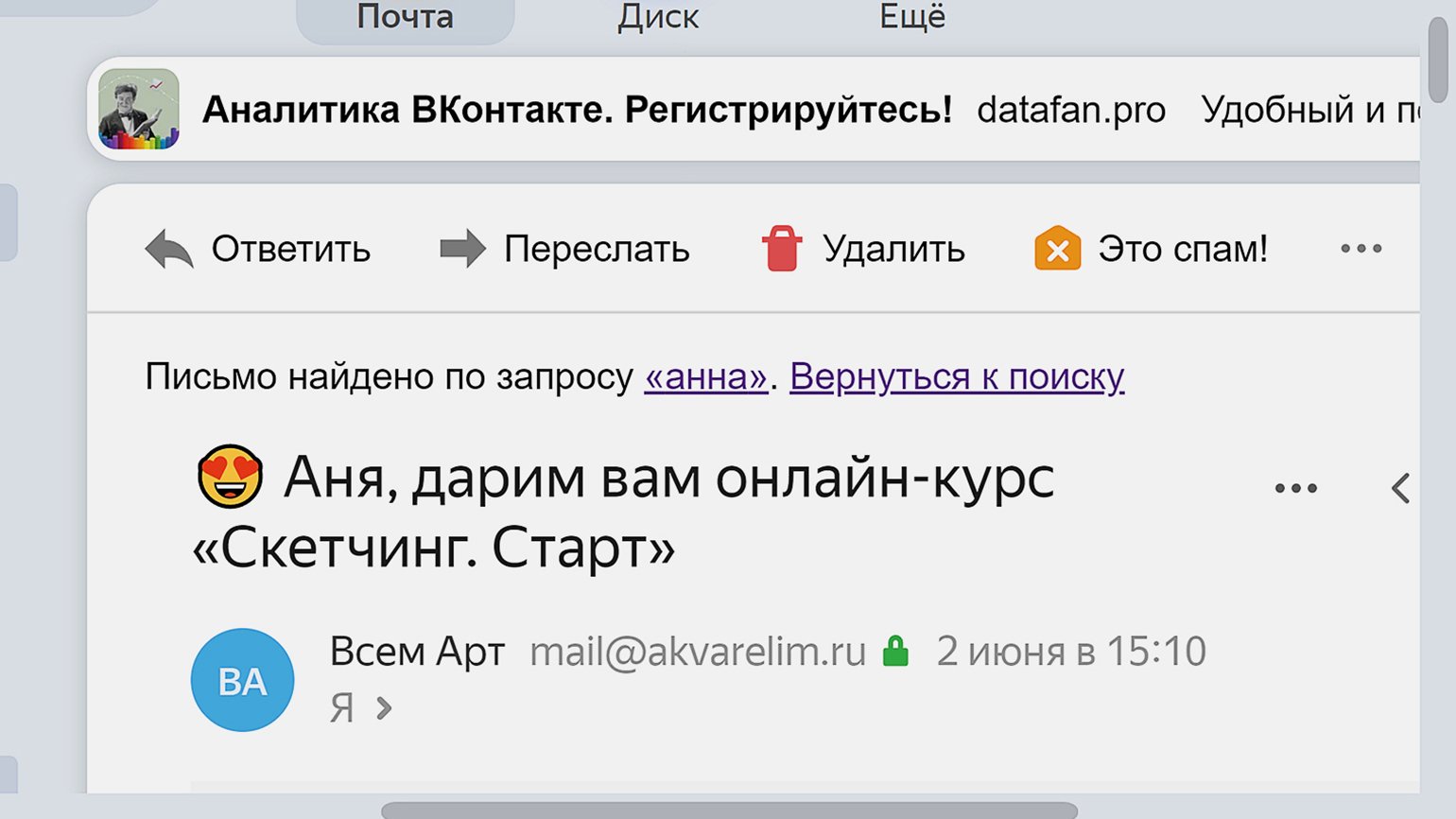Click the ad thumbnail image

point(139,109)
